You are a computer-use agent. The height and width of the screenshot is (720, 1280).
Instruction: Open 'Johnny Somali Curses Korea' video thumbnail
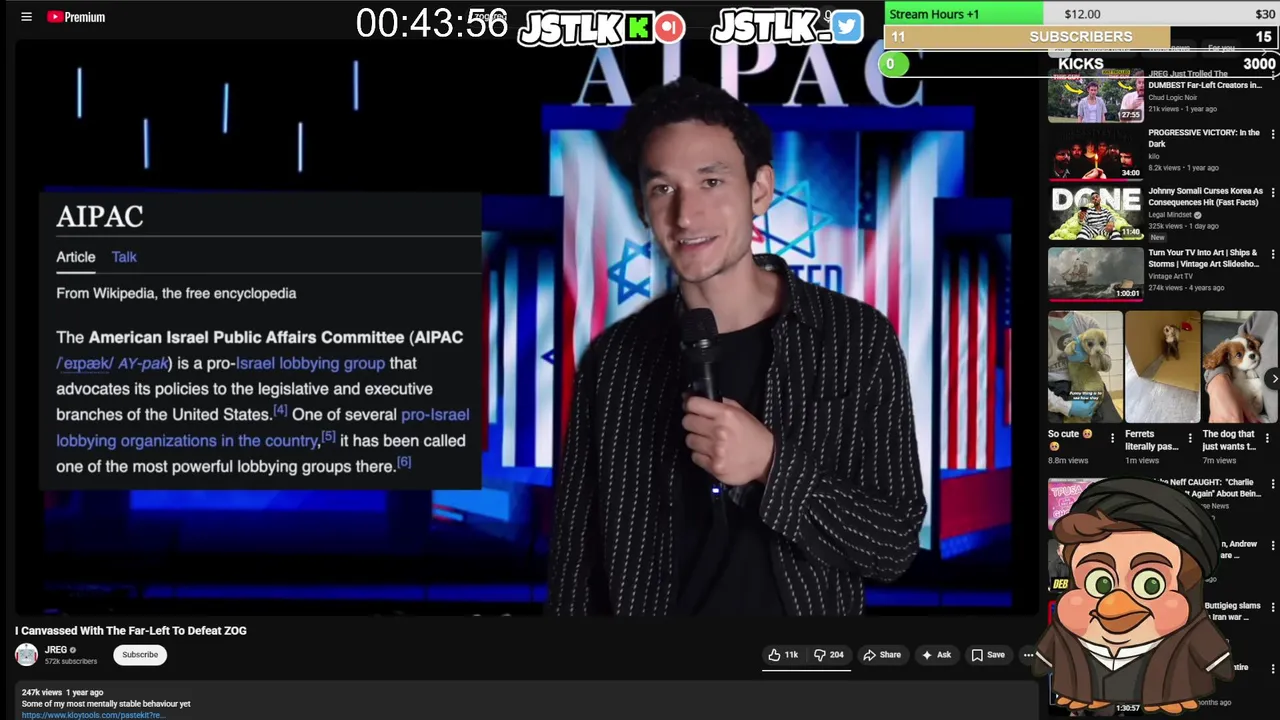pyautogui.click(x=1095, y=213)
